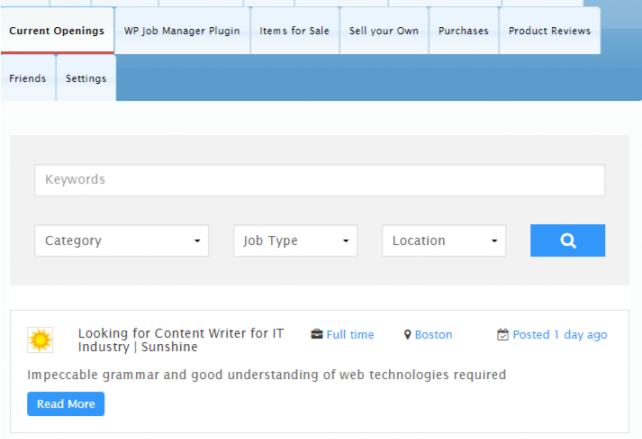
Task: Go to the Settings tab
Action: pyautogui.click(x=86, y=79)
